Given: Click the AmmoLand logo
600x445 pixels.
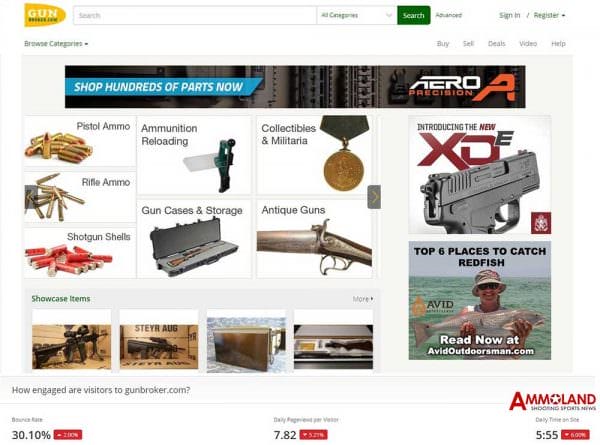Looking at the screenshot, I should click(553, 401).
